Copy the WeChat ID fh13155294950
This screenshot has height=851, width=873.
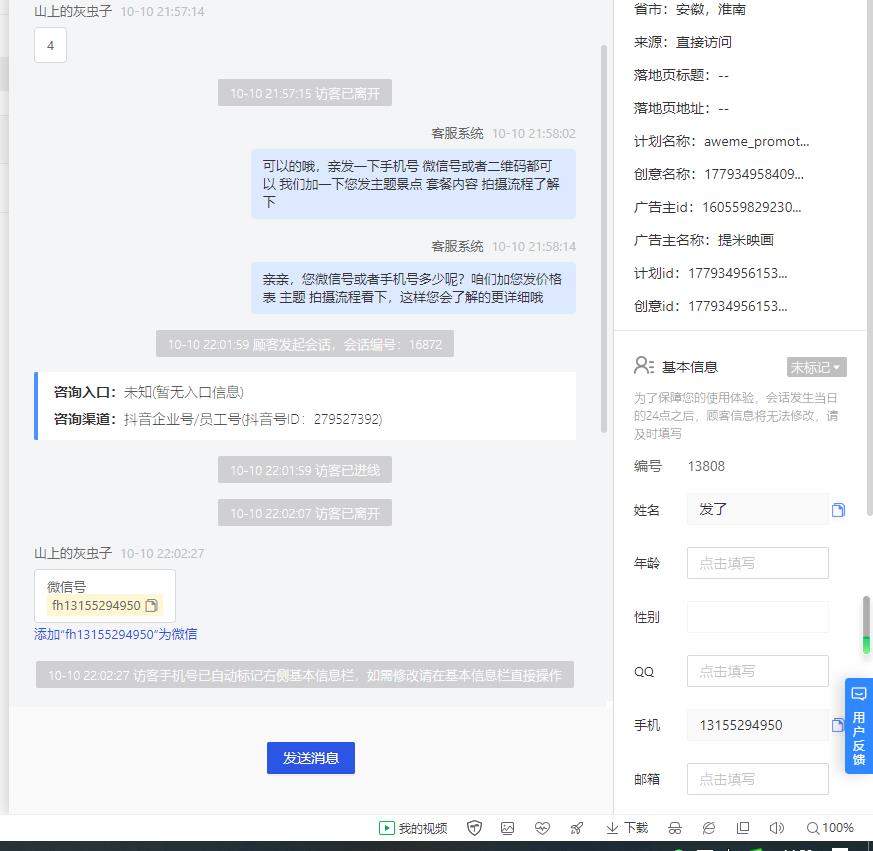(151, 605)
